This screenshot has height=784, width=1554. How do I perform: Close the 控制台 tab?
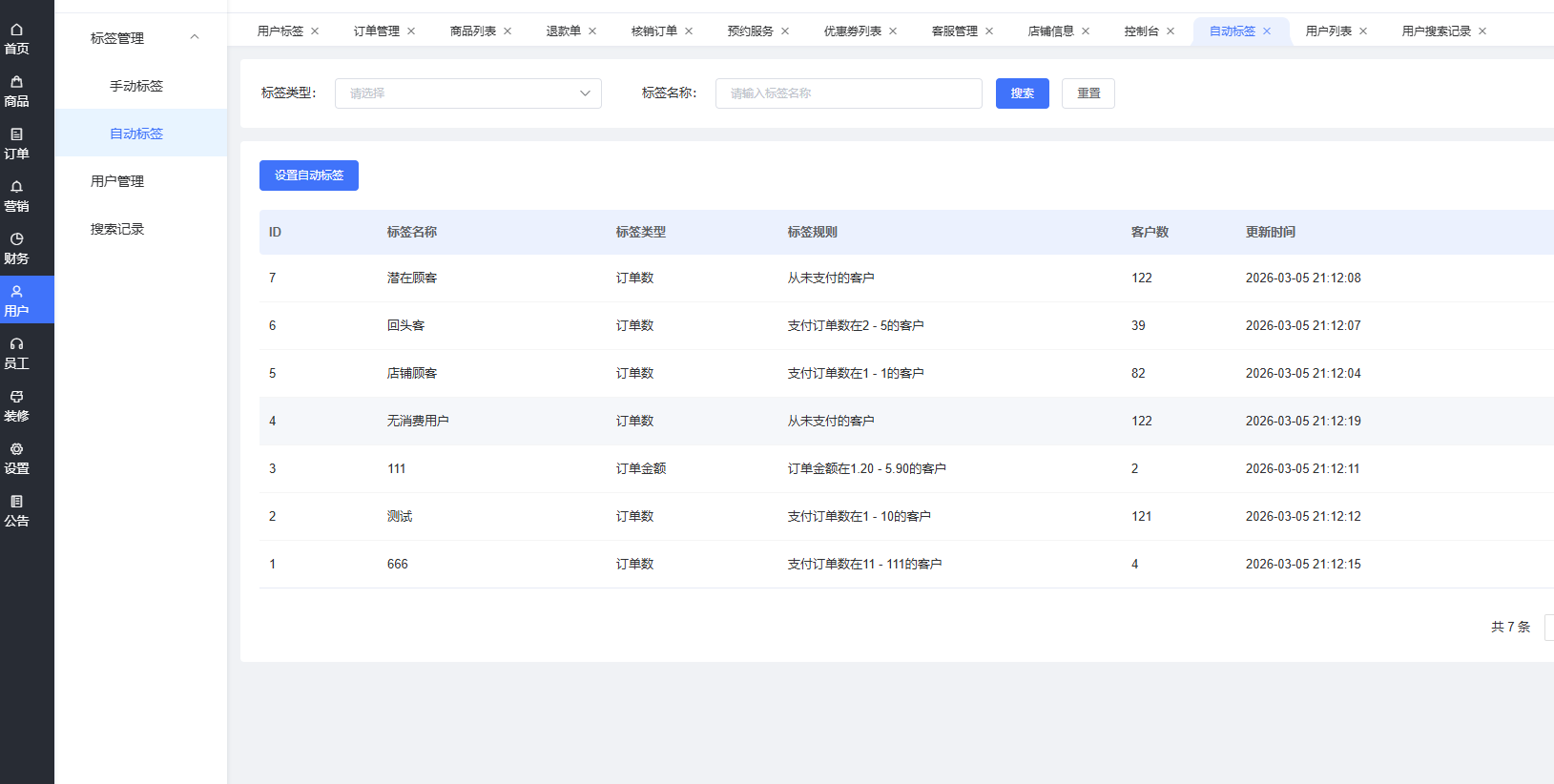coord(1171,31)
